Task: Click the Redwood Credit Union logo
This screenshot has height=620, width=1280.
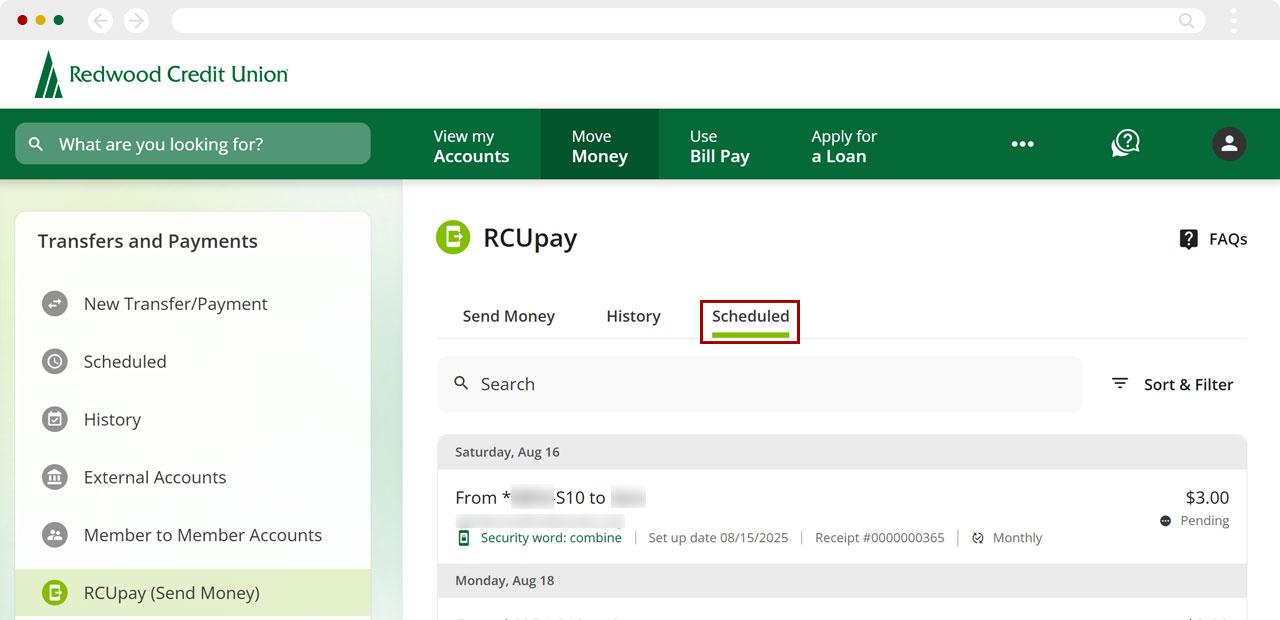Action: [x=161, y=74]
